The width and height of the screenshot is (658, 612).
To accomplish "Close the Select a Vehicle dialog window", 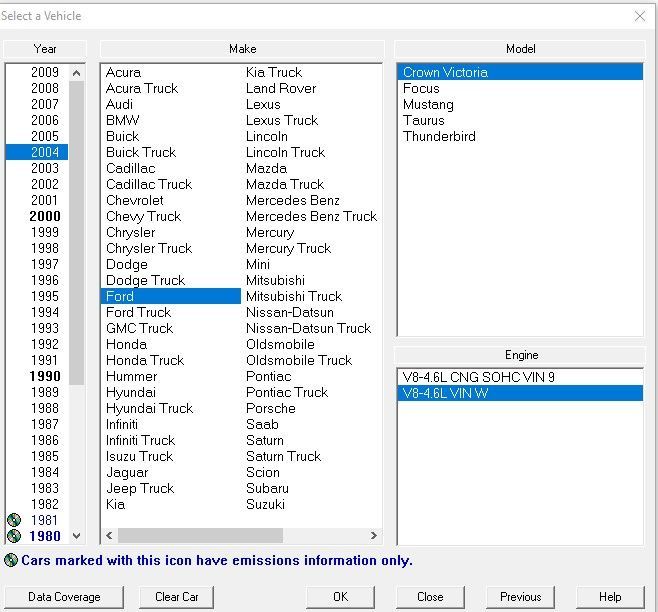I will [640, 16].
